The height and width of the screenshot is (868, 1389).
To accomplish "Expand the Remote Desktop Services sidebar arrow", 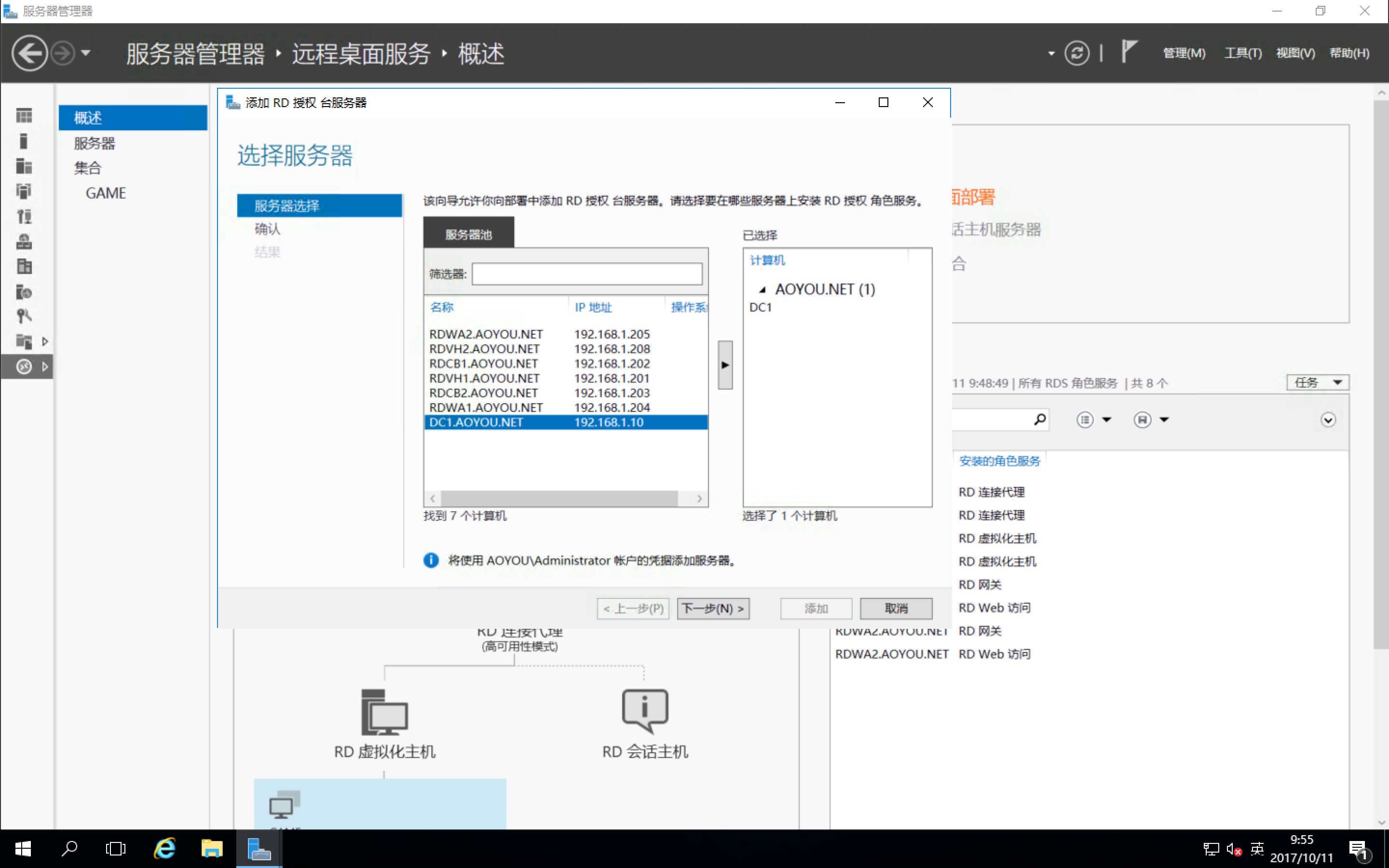I will click(45, 366).
